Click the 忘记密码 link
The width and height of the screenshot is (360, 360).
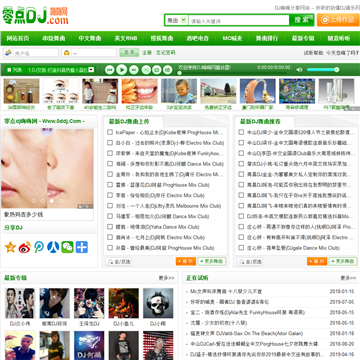point(166,53)
